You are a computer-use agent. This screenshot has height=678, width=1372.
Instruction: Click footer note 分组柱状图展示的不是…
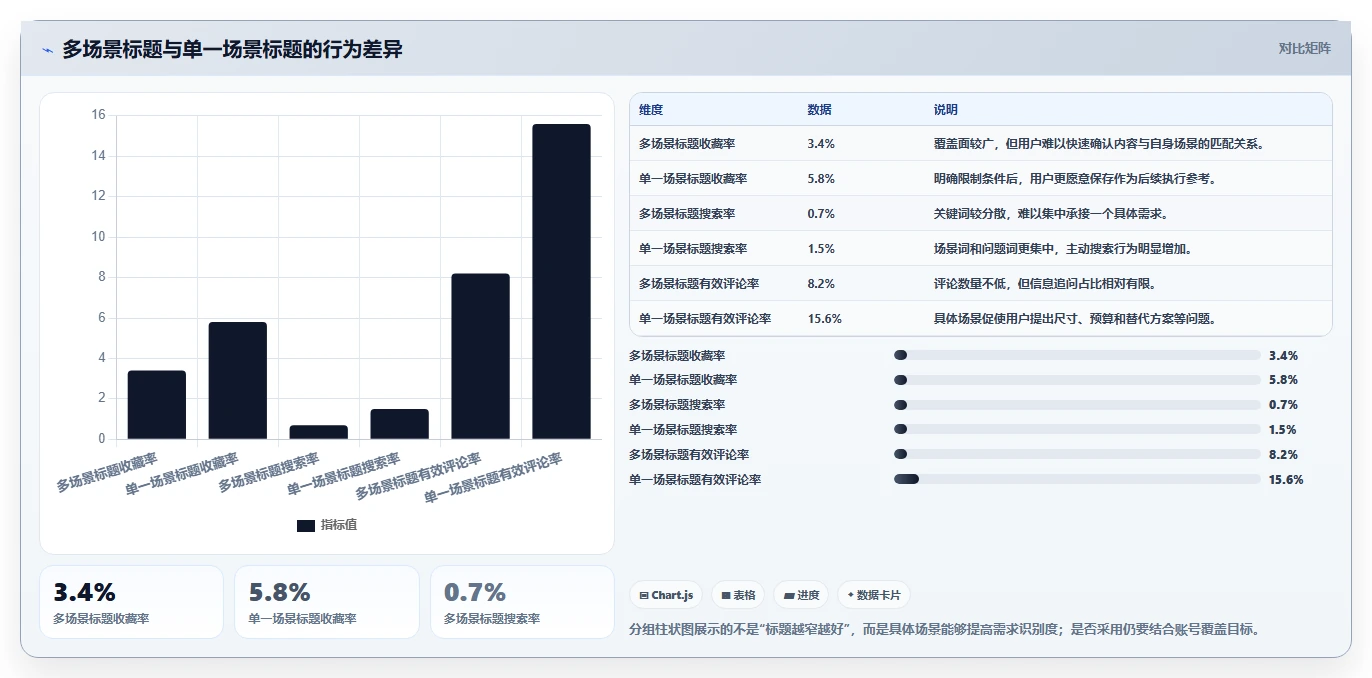[944, 630]
